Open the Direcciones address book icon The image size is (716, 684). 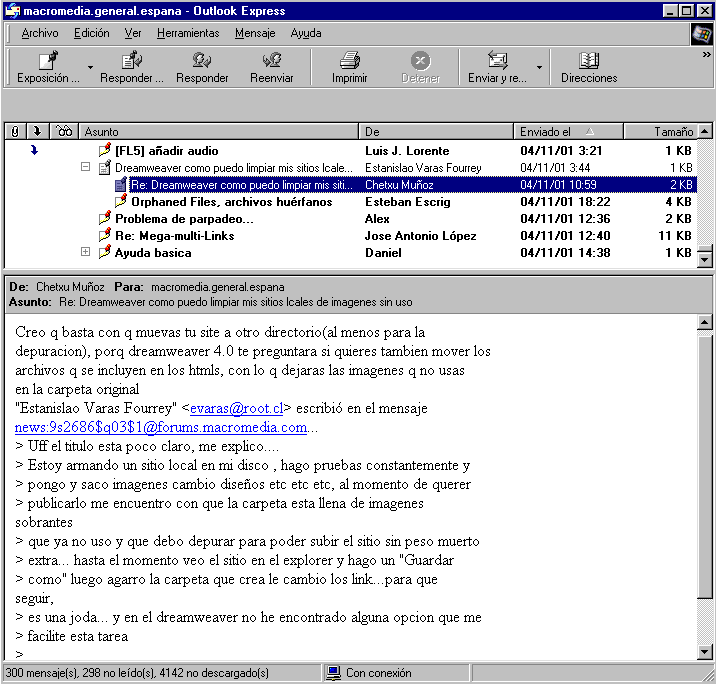click(x=589, y=60)
